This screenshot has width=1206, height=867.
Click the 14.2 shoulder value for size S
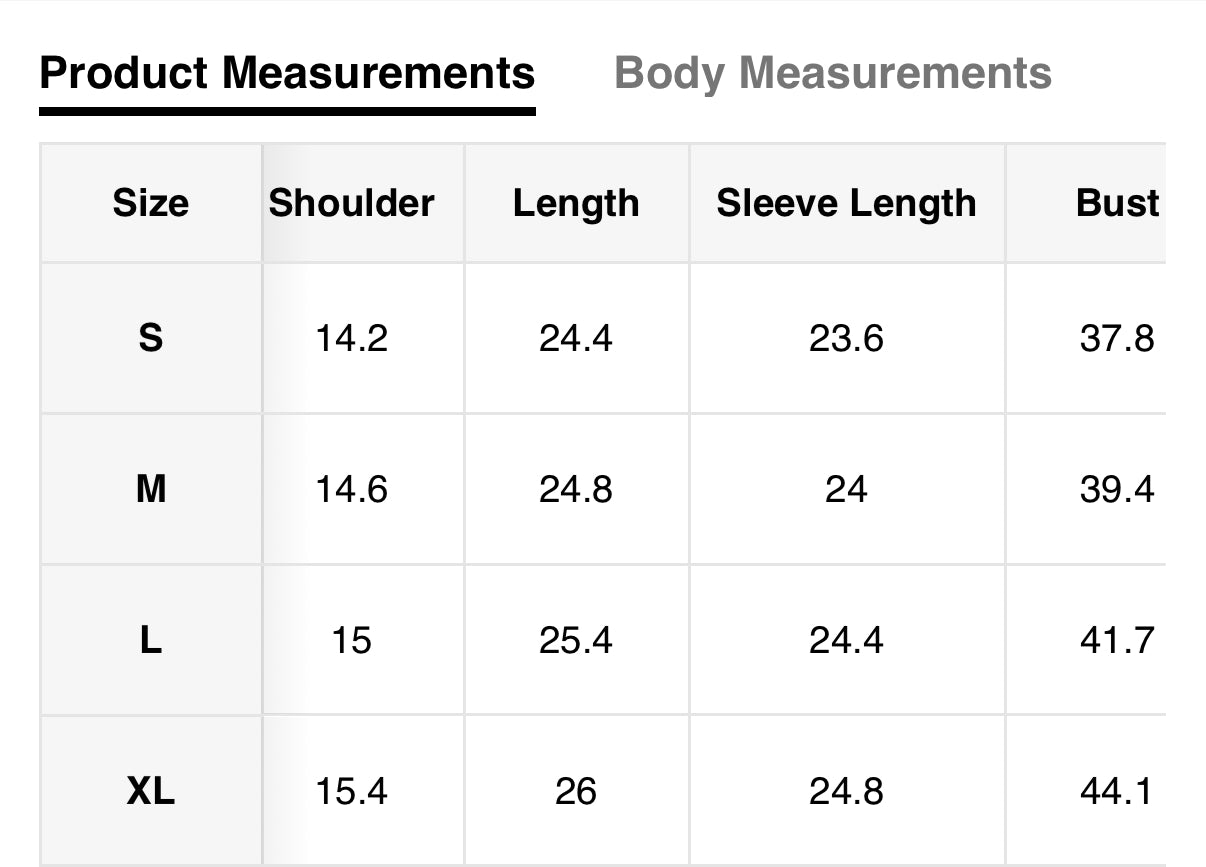(352, 339)
